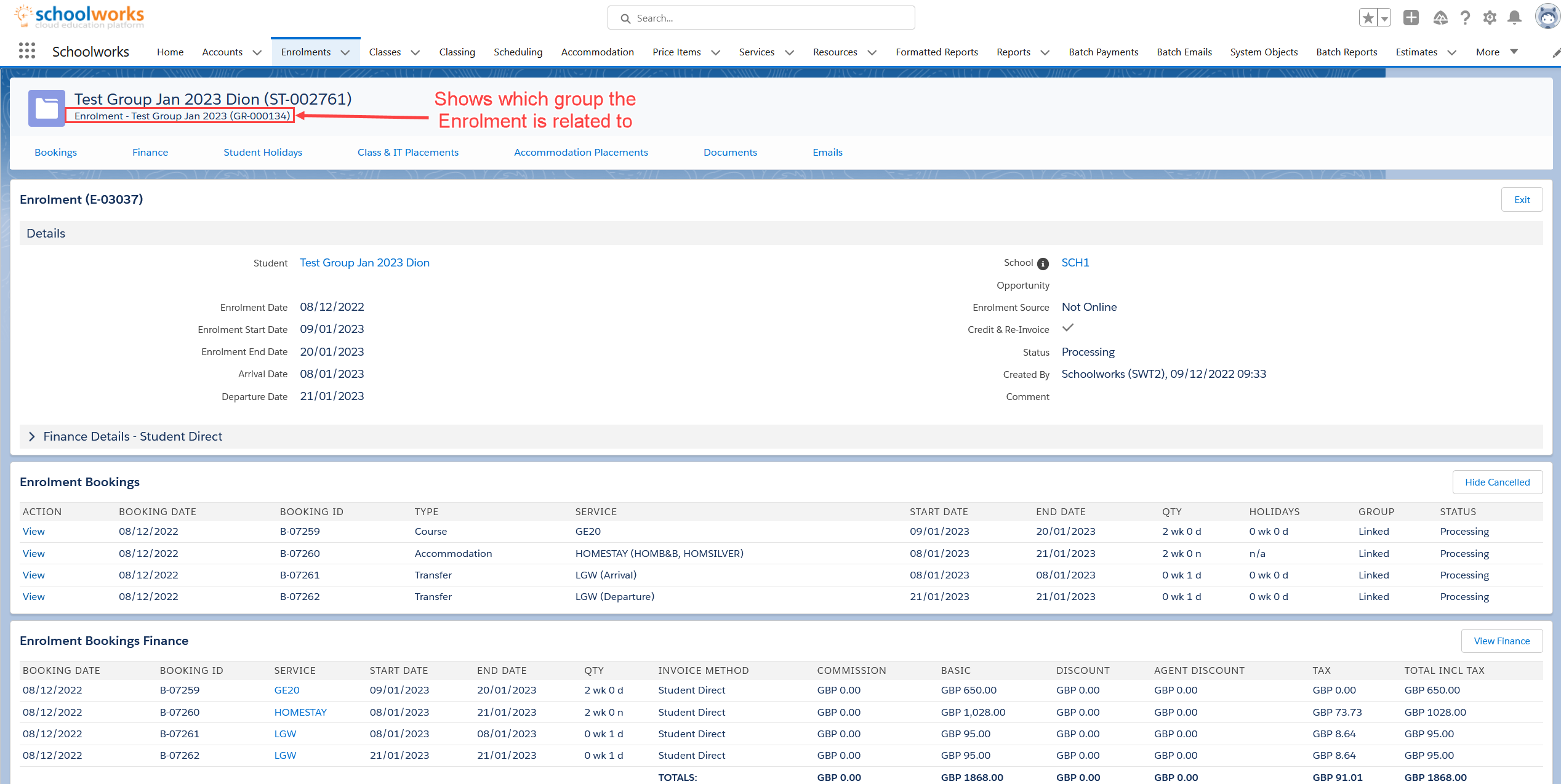Viewport: 1561px width, 784px height.
Task: Click the View Finance button
Action: (x=1501, y=641)
